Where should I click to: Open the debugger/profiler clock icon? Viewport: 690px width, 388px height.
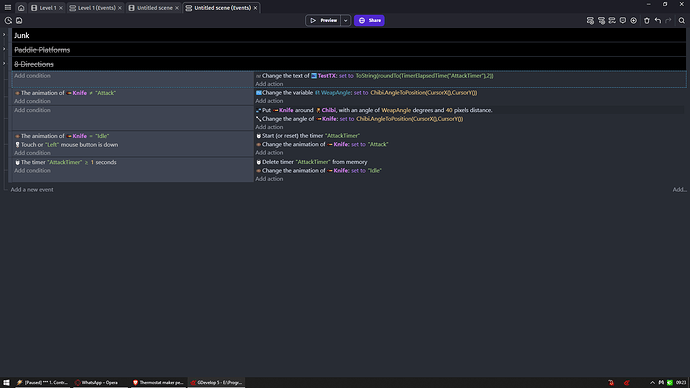[8, 20]
